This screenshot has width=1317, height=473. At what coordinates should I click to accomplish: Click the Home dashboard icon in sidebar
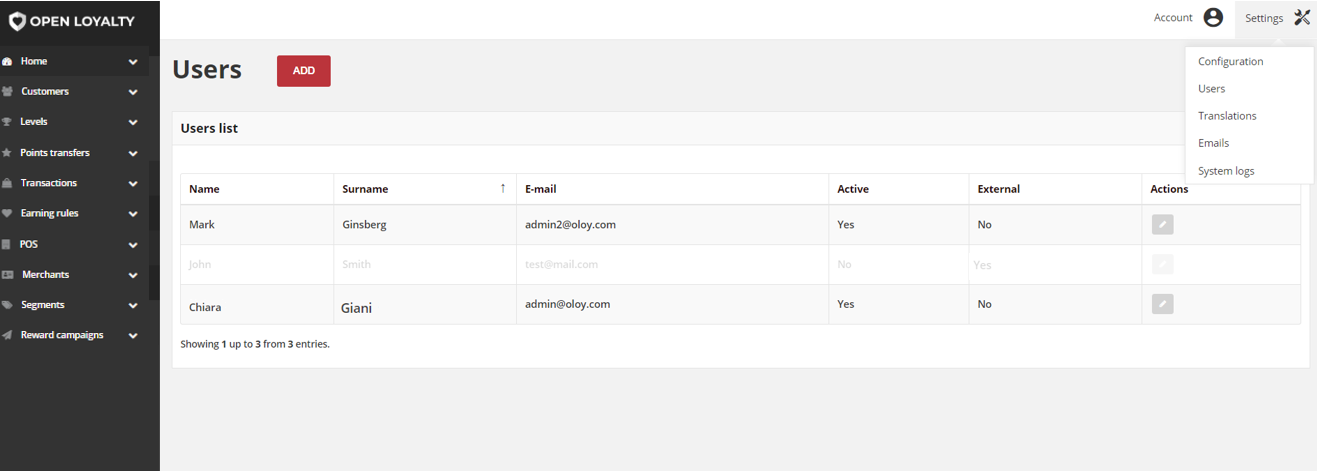tap(7, 61)
